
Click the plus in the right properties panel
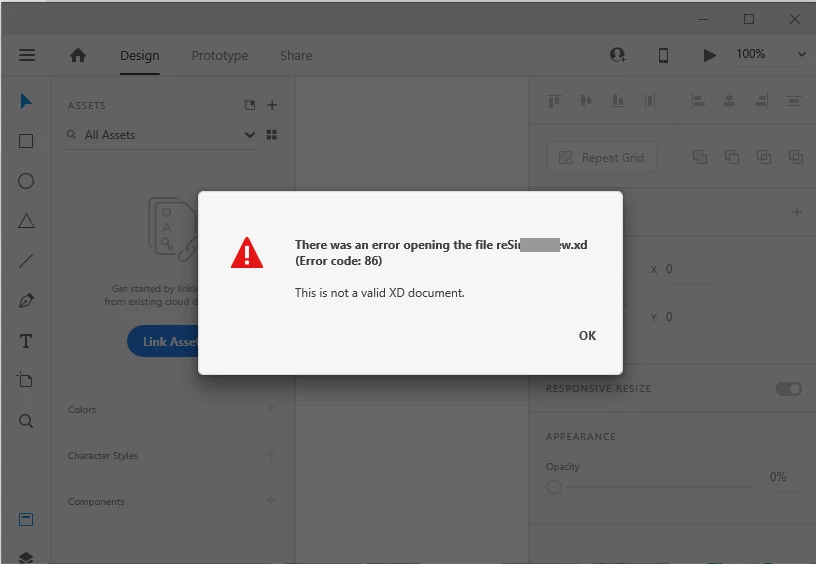[x=797, y=212]
